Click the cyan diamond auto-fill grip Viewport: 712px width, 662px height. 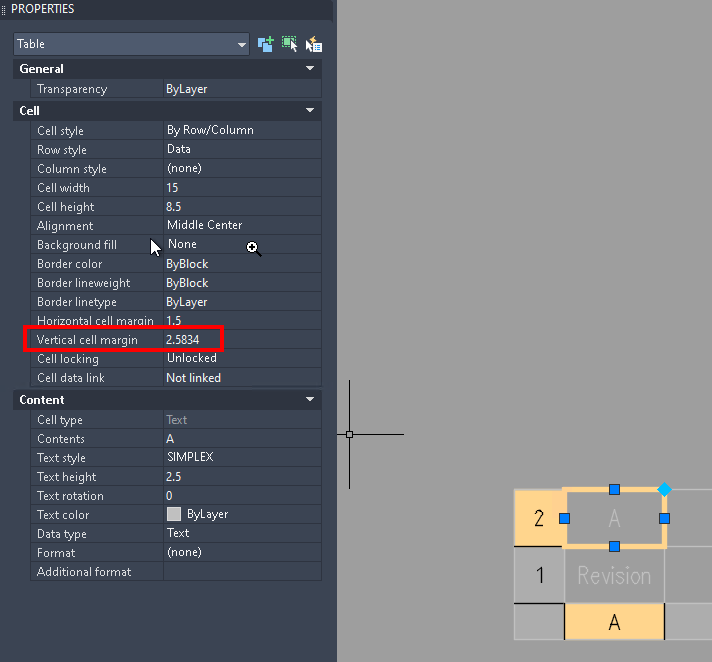(x=664, y=489)
